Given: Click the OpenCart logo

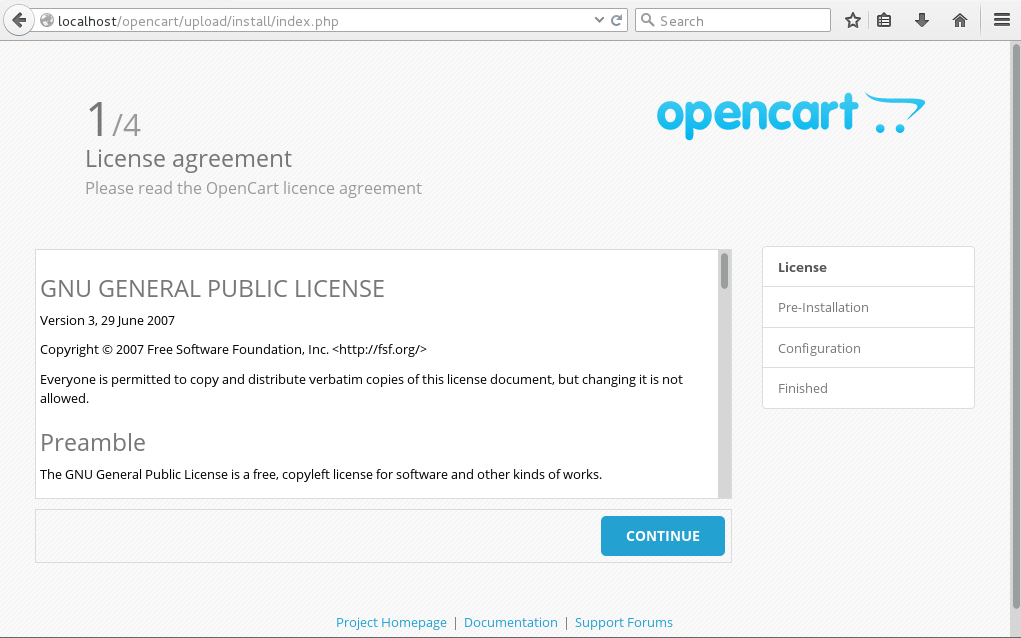Looking at the screenshot, I should tap(790, 115).
